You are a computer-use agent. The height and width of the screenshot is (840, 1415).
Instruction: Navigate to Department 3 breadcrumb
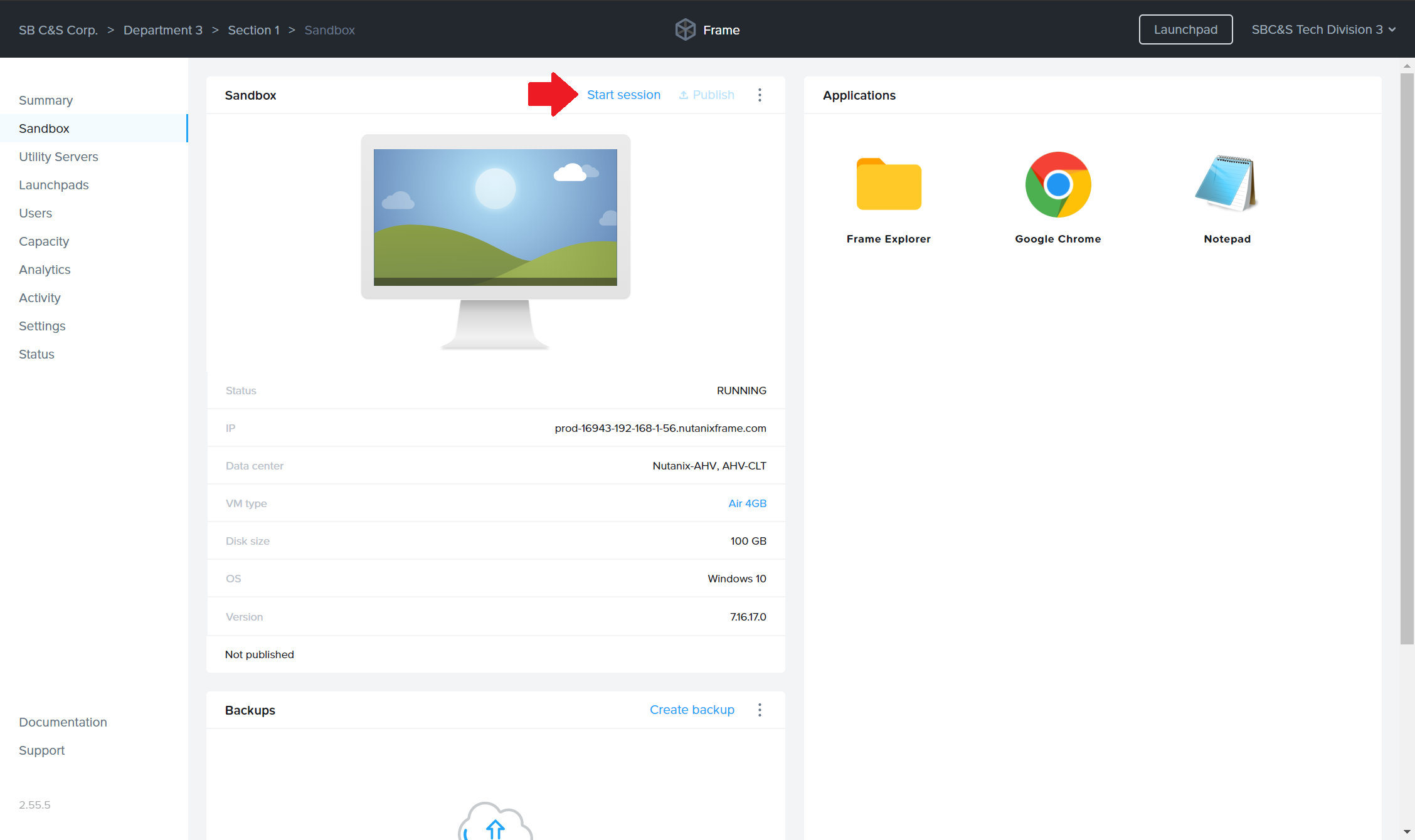pyautogui.click(x=163, y=30)
